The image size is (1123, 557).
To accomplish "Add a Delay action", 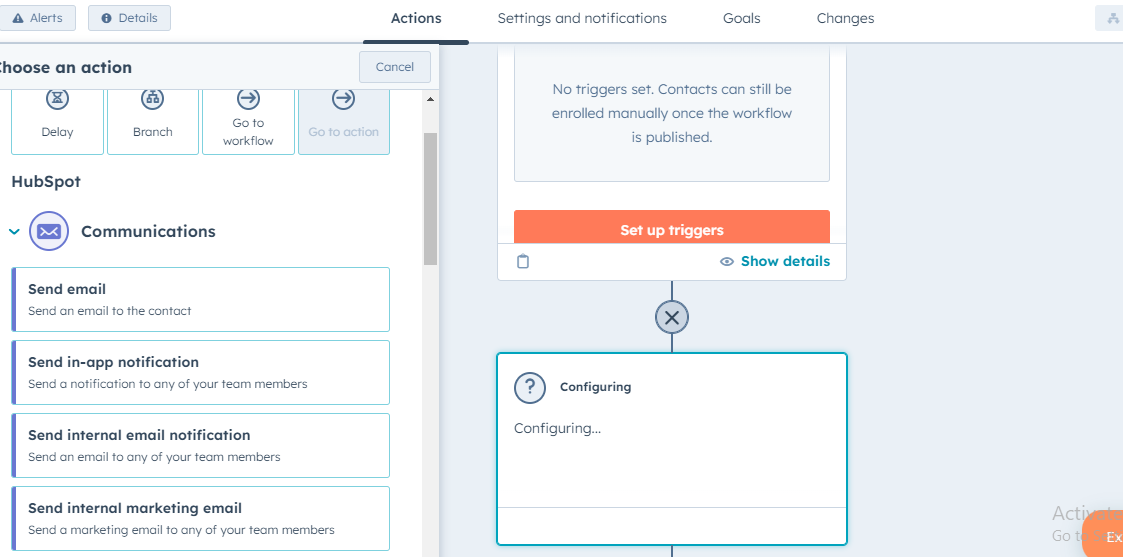I will click(x=57, y=122).
